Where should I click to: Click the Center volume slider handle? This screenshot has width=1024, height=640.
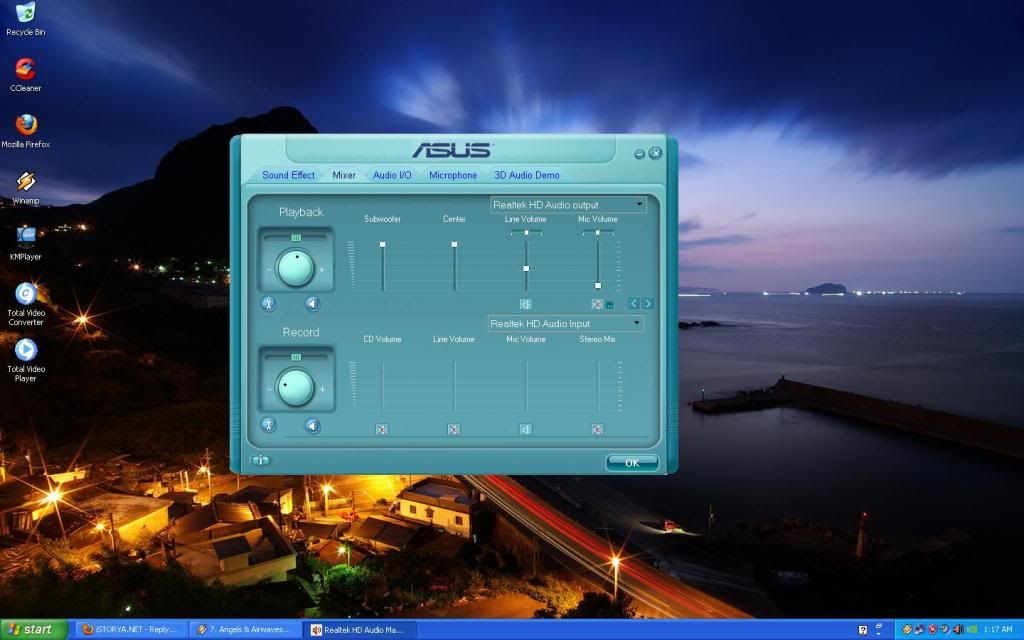455,244
